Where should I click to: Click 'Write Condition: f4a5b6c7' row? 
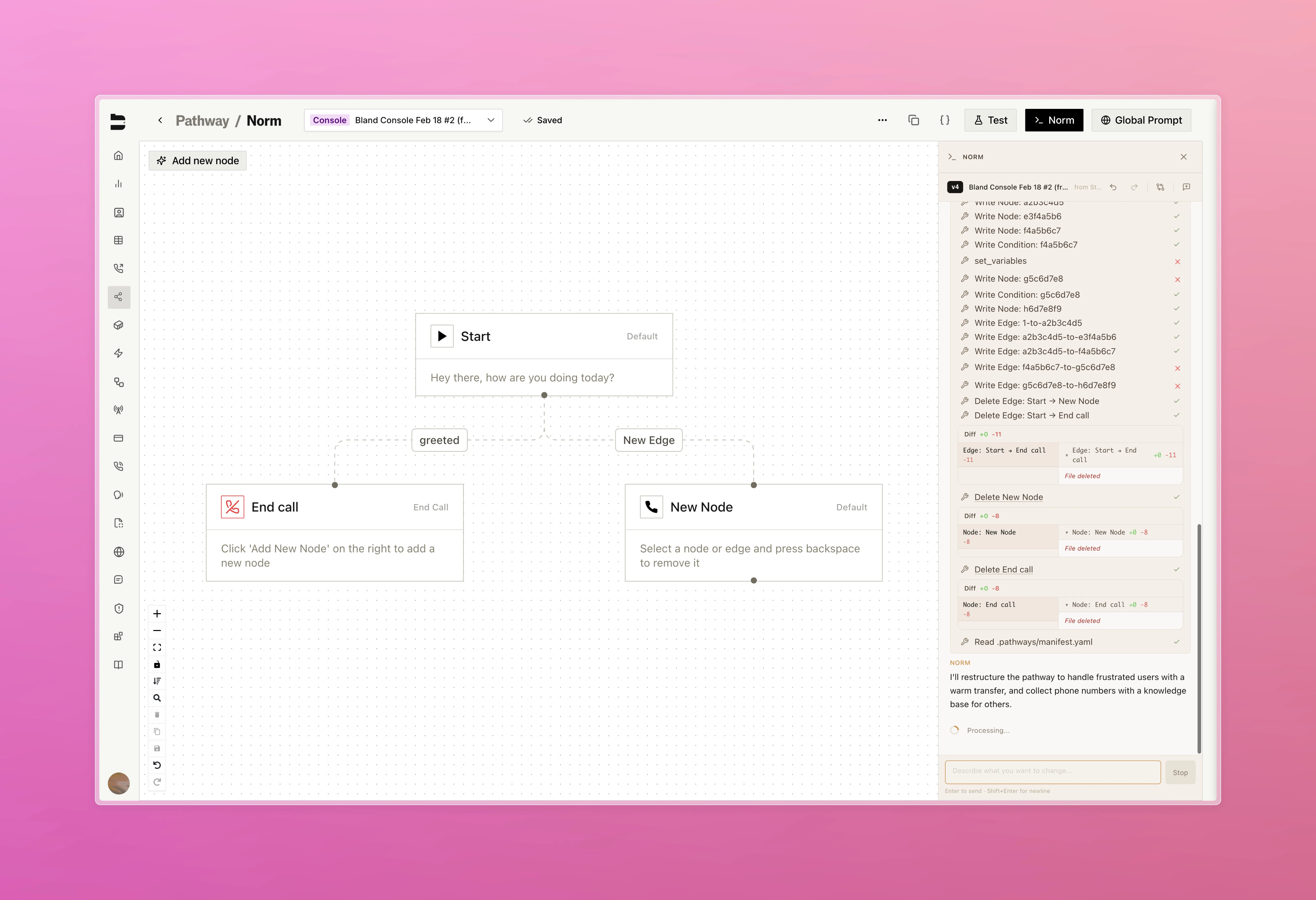click(x=1070, y=245)
